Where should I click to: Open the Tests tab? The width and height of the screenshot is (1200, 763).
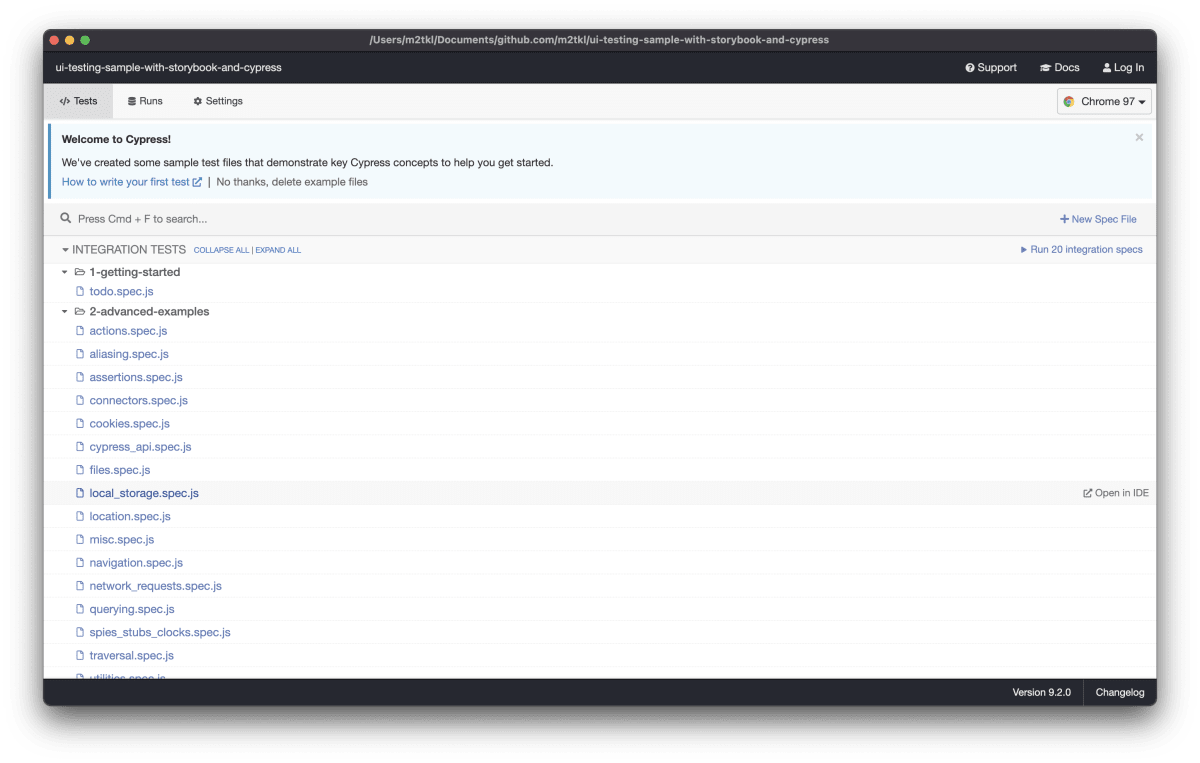tap(78, 101)
